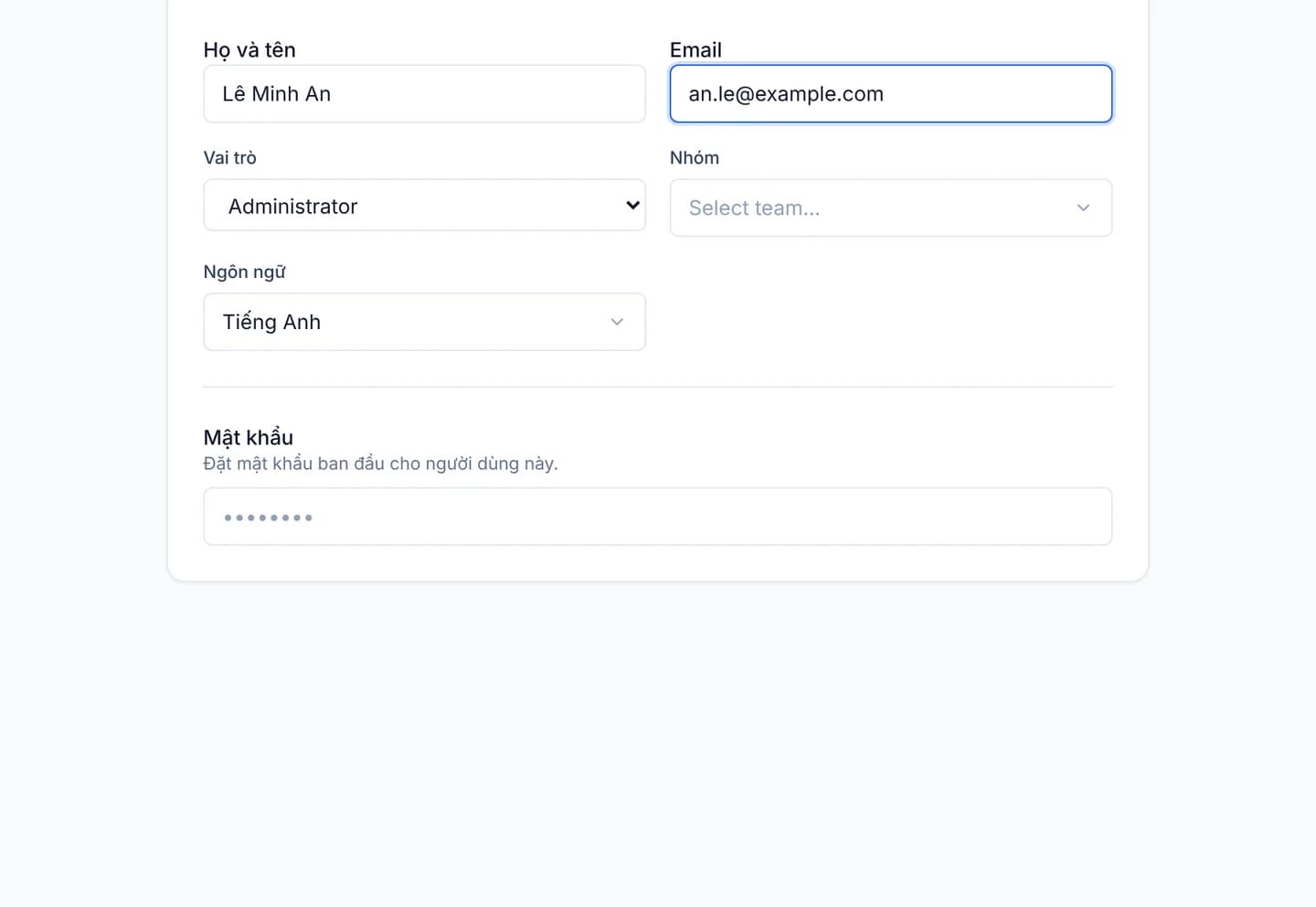Click the Email label
This screenshot has width=1316, height=907.
click(x=695, y=50)
